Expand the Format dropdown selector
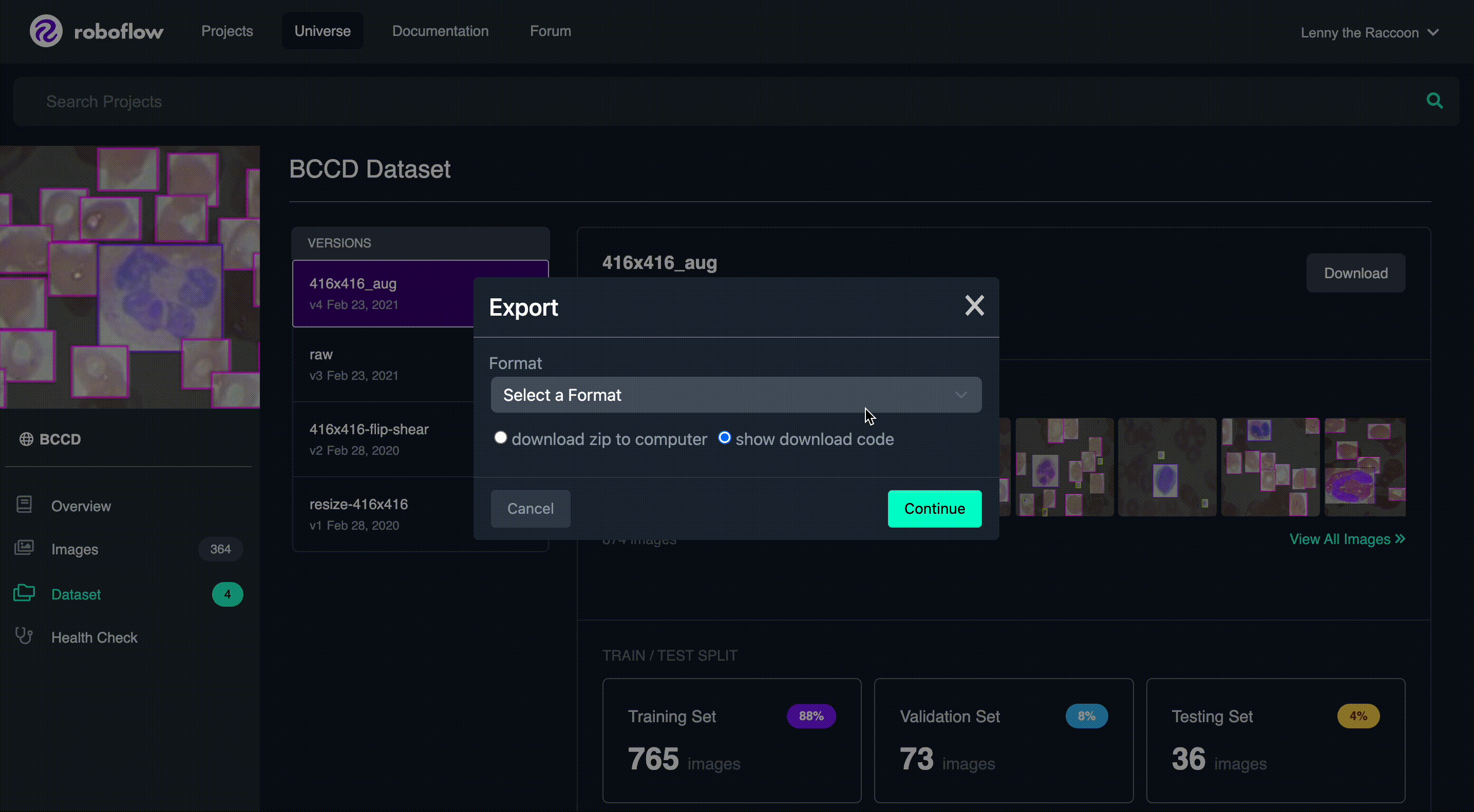Screen dimensions: 1474x812 pyautogui.click(x=735, y=395)
